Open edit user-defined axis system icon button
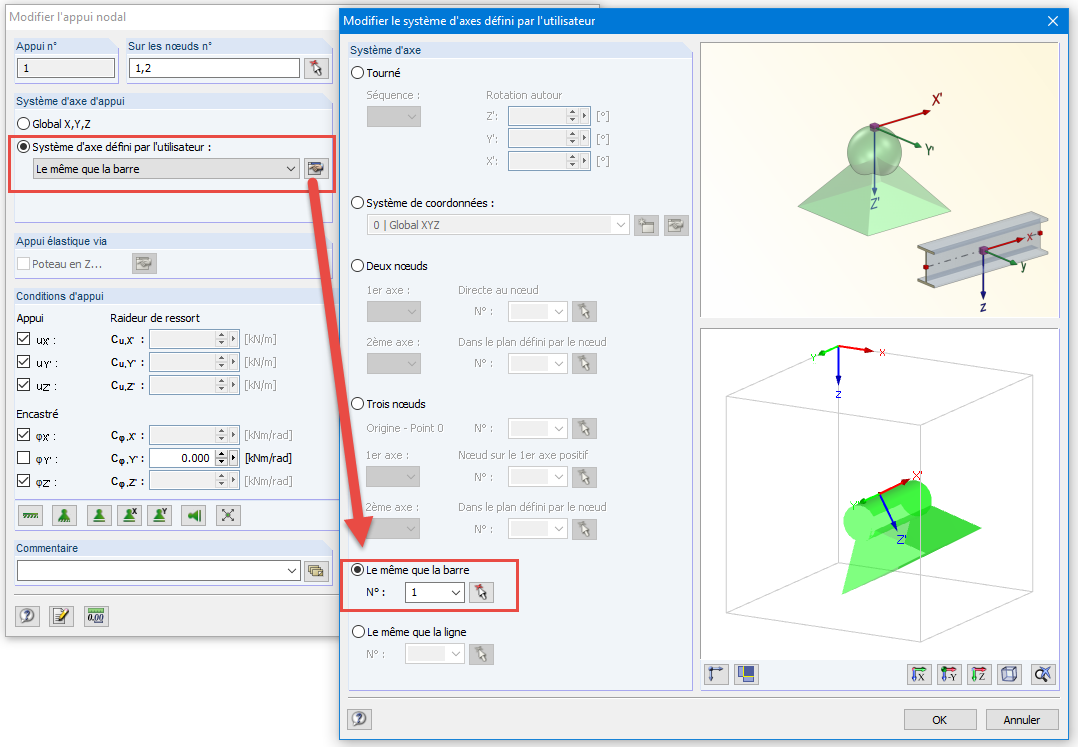The image size is (1078, 747). coord(316,168)
